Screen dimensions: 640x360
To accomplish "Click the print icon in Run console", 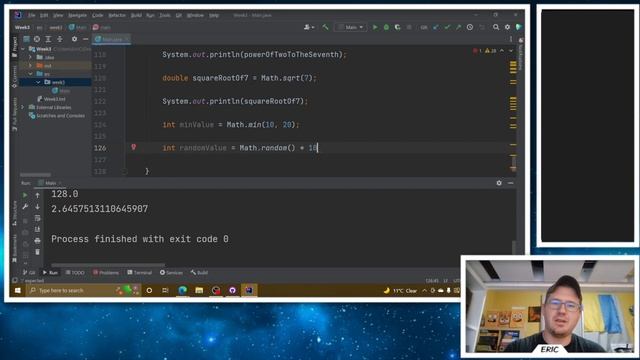I will click(x=37, y=241).
